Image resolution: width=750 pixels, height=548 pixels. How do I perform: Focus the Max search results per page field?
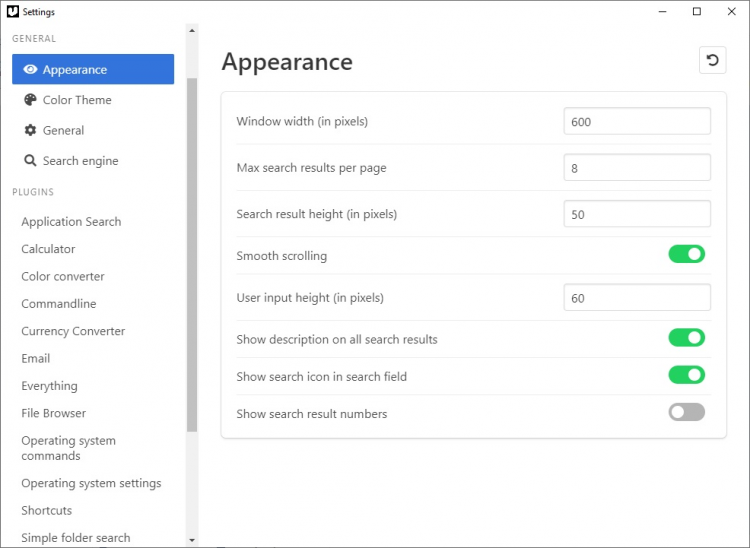coord(636,168)
